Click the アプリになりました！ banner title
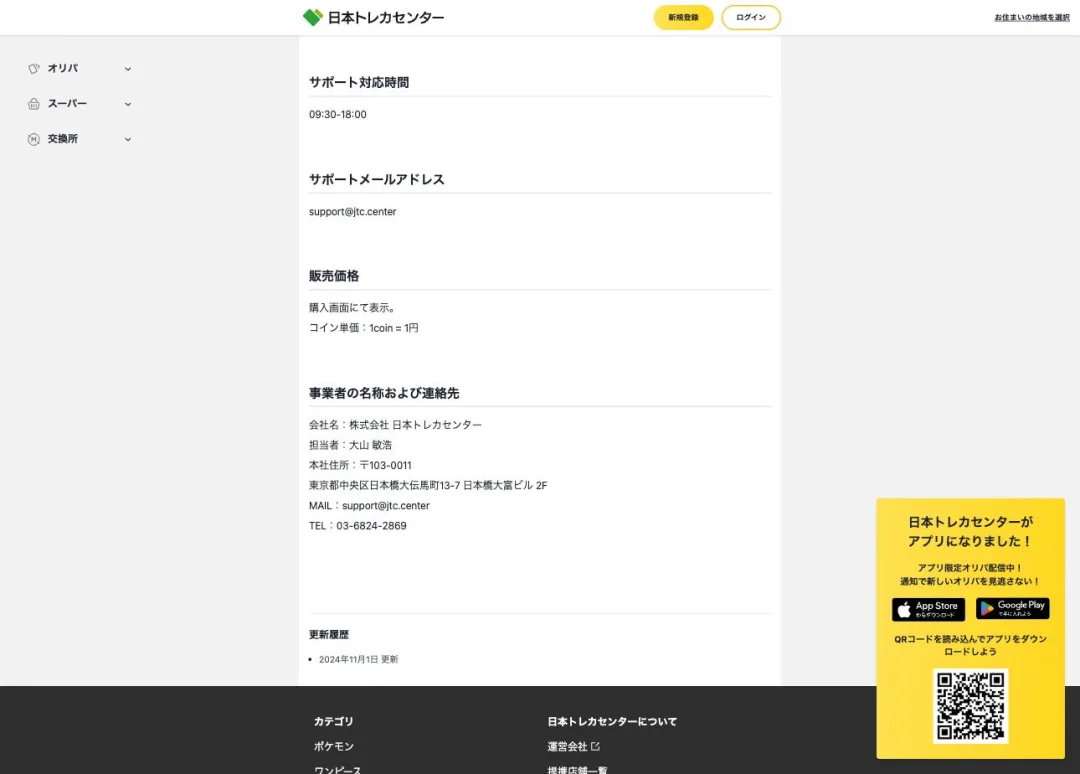 click(x=970, y=541)
